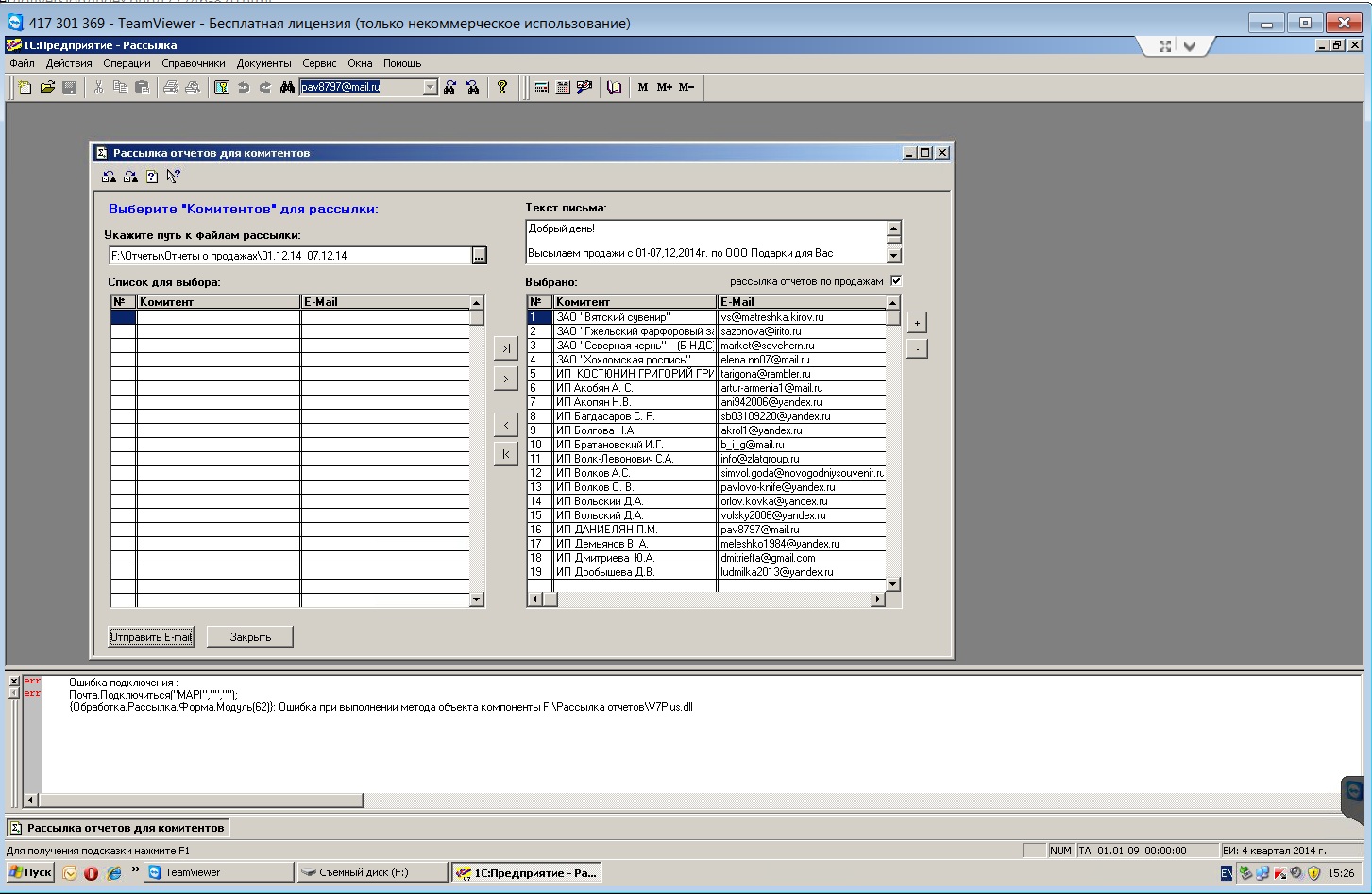
Task: Click the Open file folder icon
Action: tap(47, 88)
